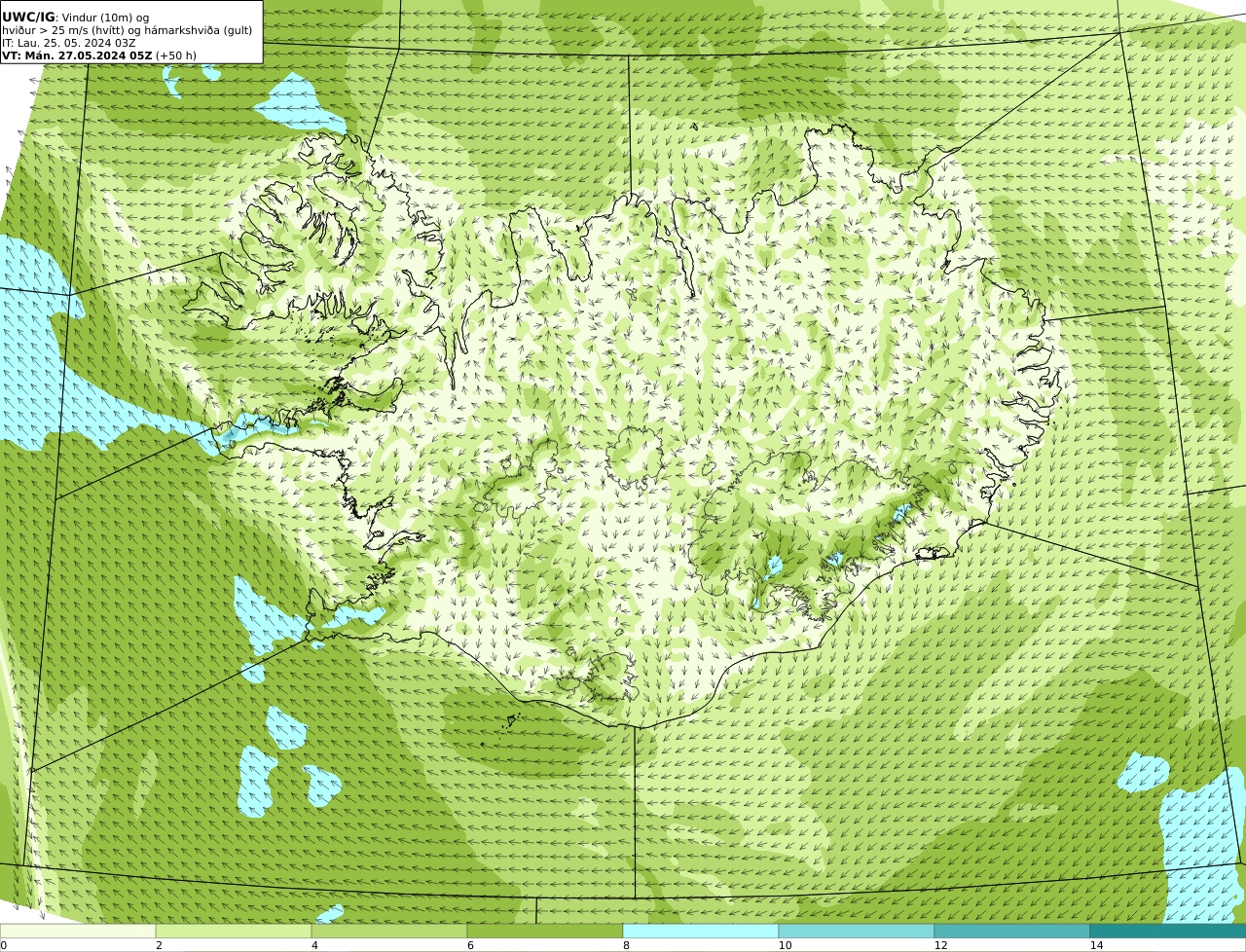Click the palest 0–2 m/s legend swatch
1246x952 pixels.
[78, 931]
